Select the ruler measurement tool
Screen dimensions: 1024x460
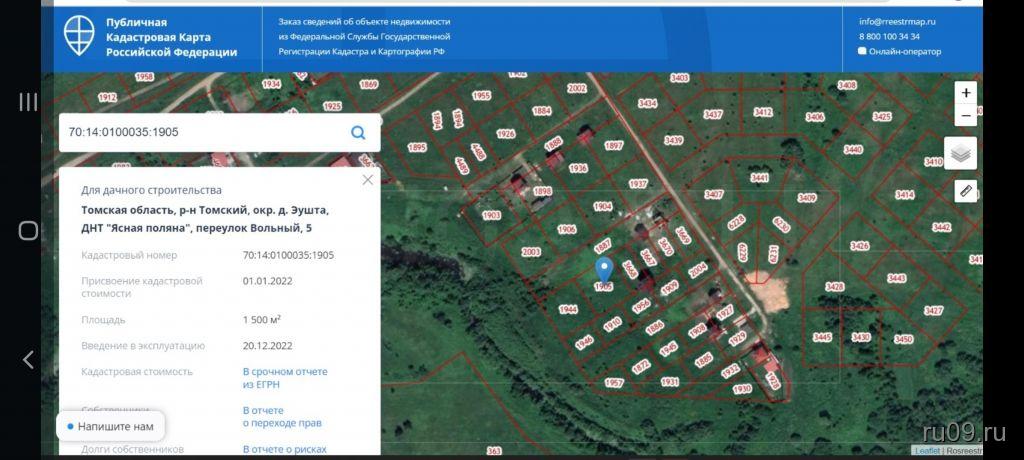[965, 190]
